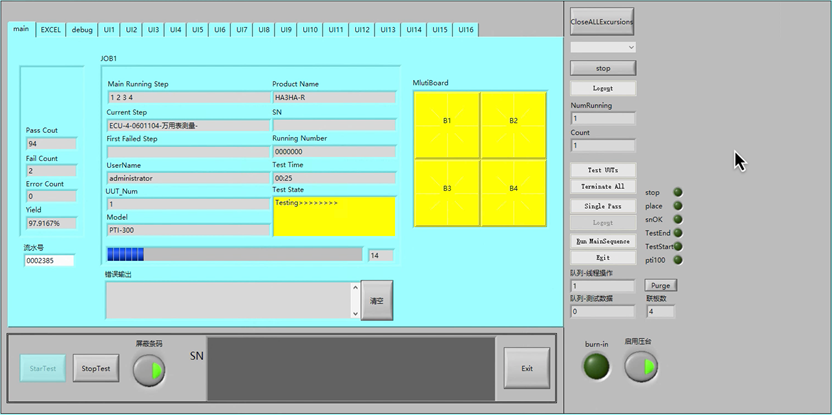Open the debug tab
The height and width of the screenshot is (415, 832).
coord(82,30)
